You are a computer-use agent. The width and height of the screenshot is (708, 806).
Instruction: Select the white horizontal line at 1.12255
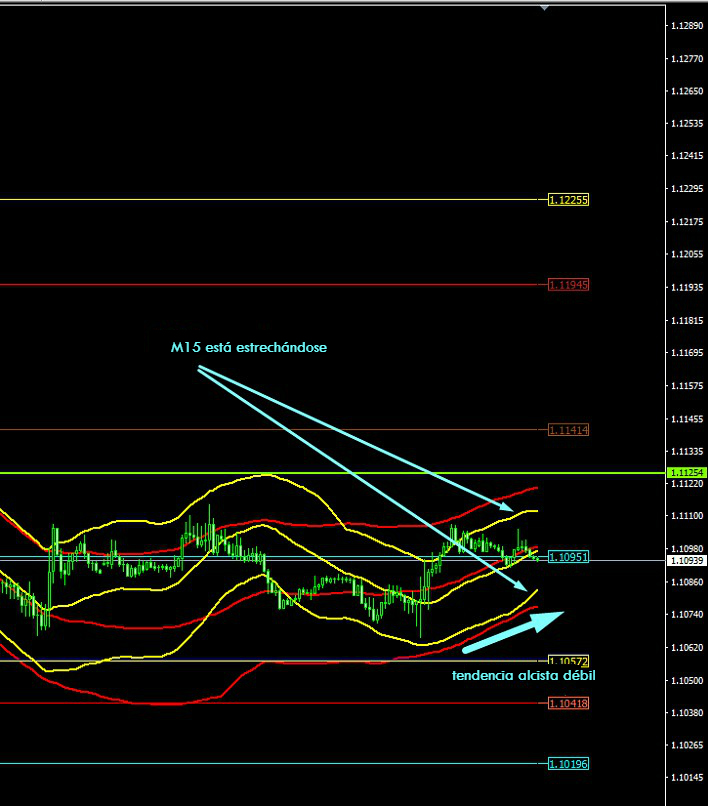click(270, 200)
